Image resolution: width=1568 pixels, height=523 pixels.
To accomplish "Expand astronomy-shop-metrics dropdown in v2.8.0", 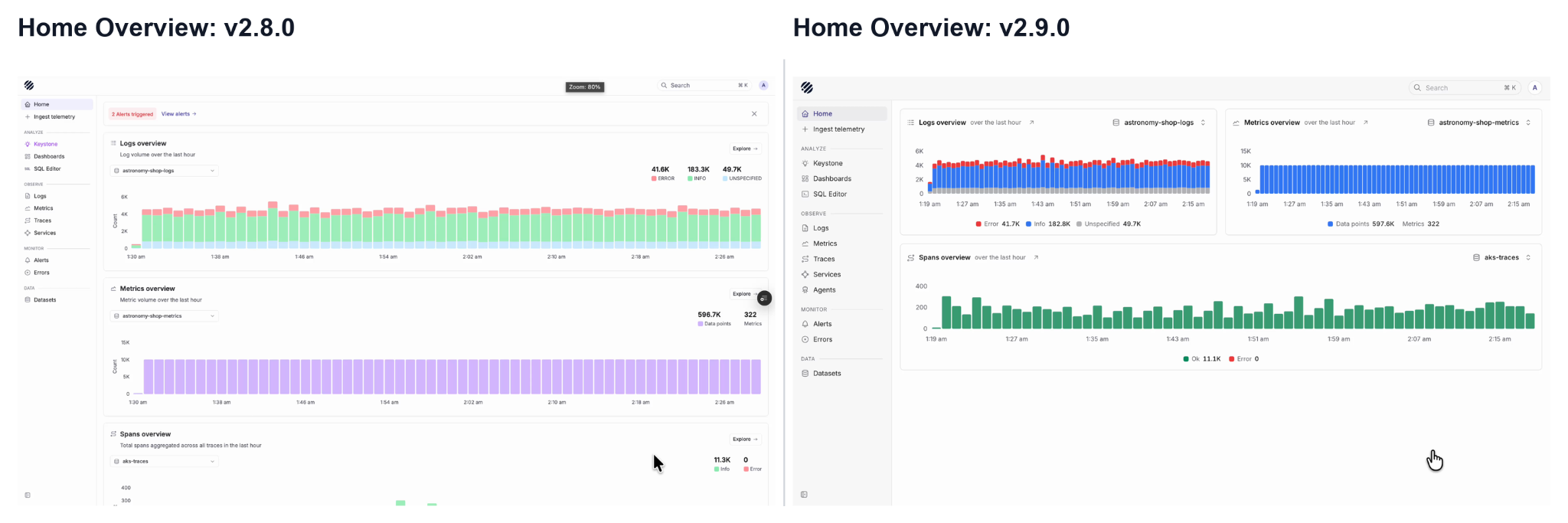I will 164,316.
